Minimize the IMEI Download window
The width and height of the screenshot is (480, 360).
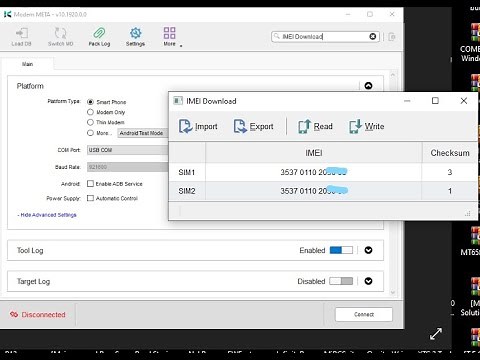[407, 101]
